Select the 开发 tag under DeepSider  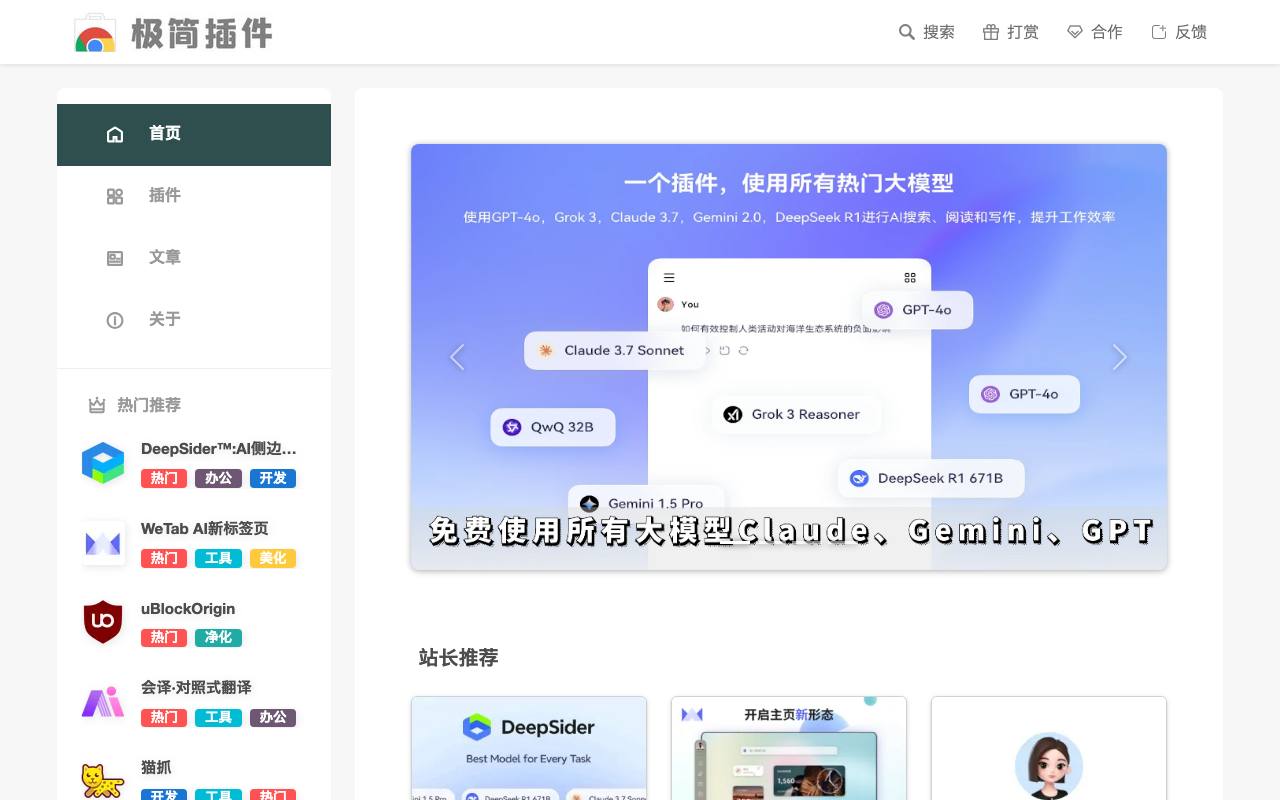(x=273, y=478)
